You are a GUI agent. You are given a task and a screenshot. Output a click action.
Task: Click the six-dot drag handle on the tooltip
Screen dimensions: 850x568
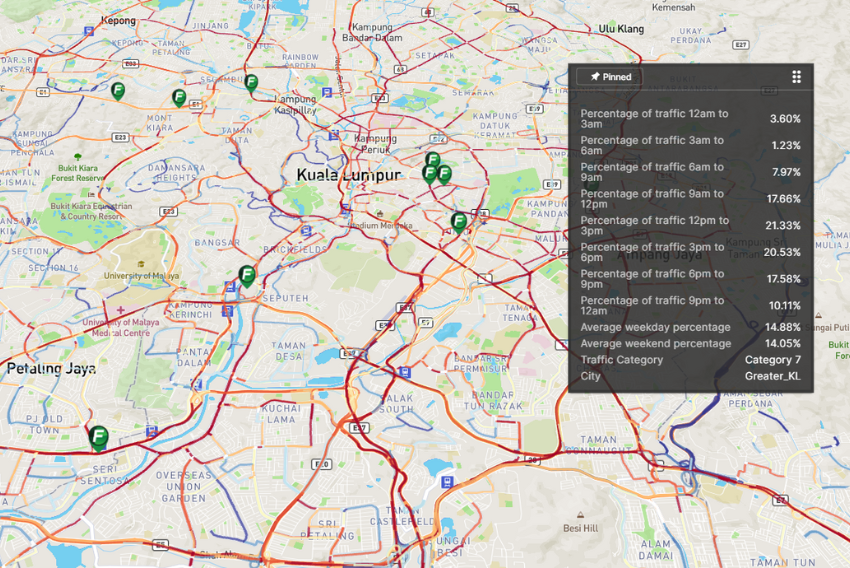tap(796, 77)
